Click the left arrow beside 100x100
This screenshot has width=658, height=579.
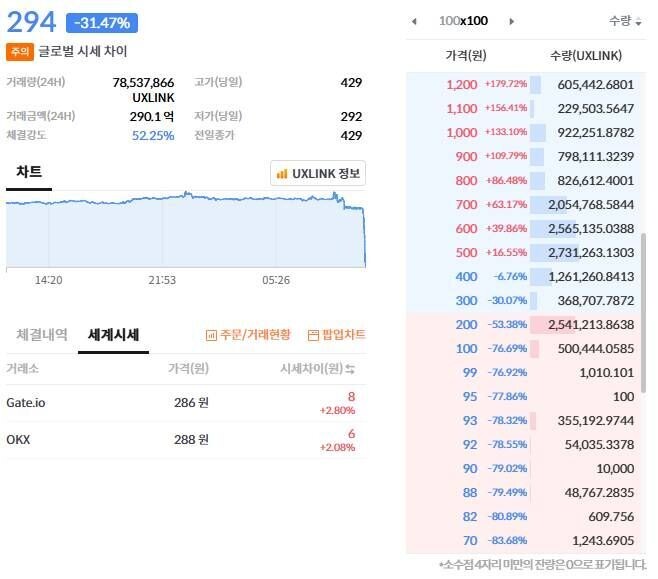(414, 21)
